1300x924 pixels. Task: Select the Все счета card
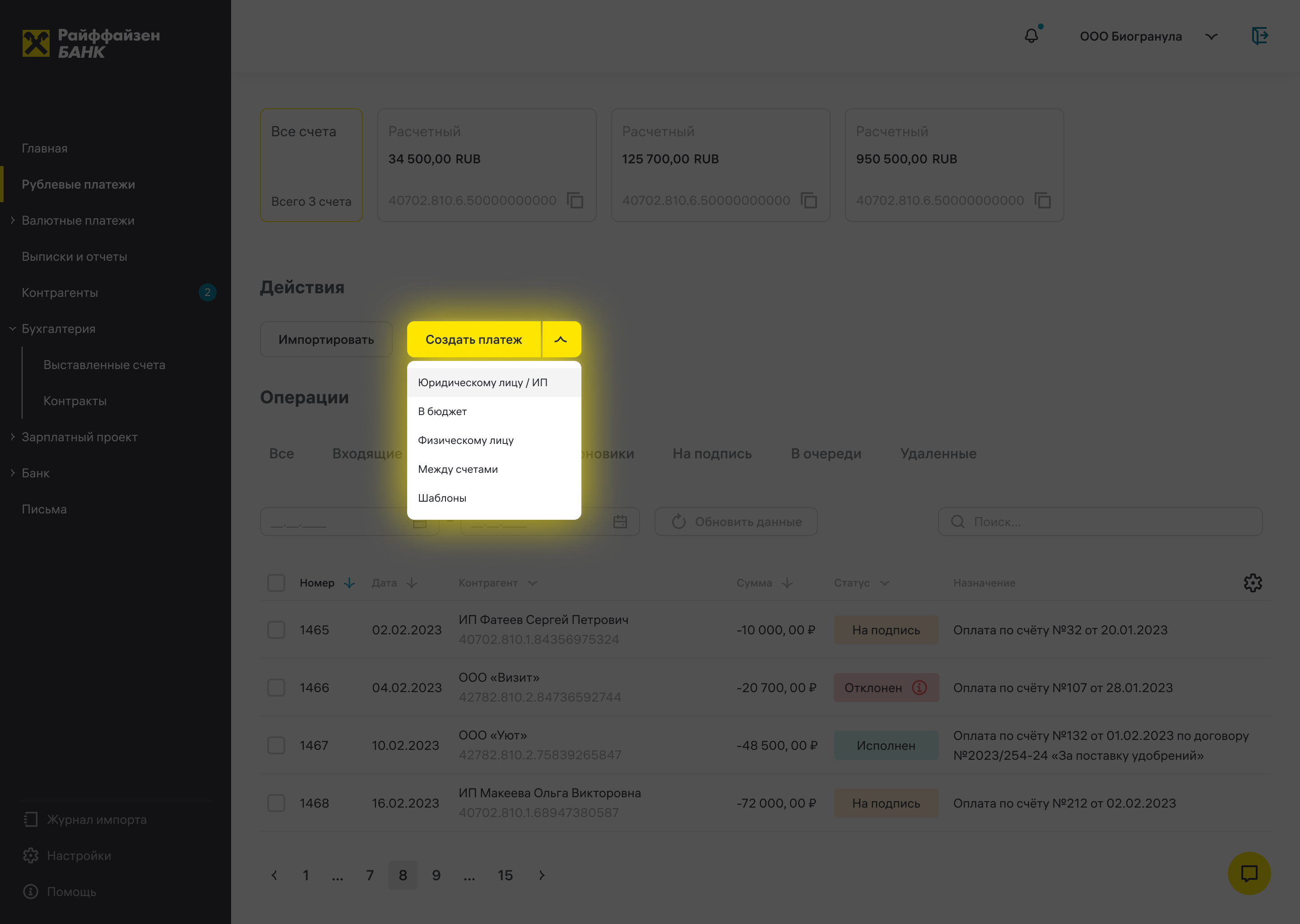pos(311,165)
